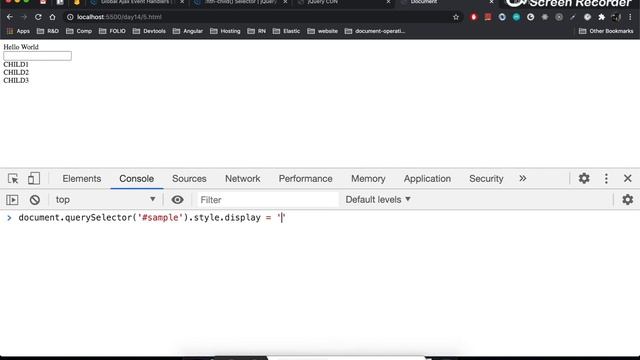640x360 pixels.
Task: Switch to the :nth-child() Selector browser tab
Action: coord(240,2)
